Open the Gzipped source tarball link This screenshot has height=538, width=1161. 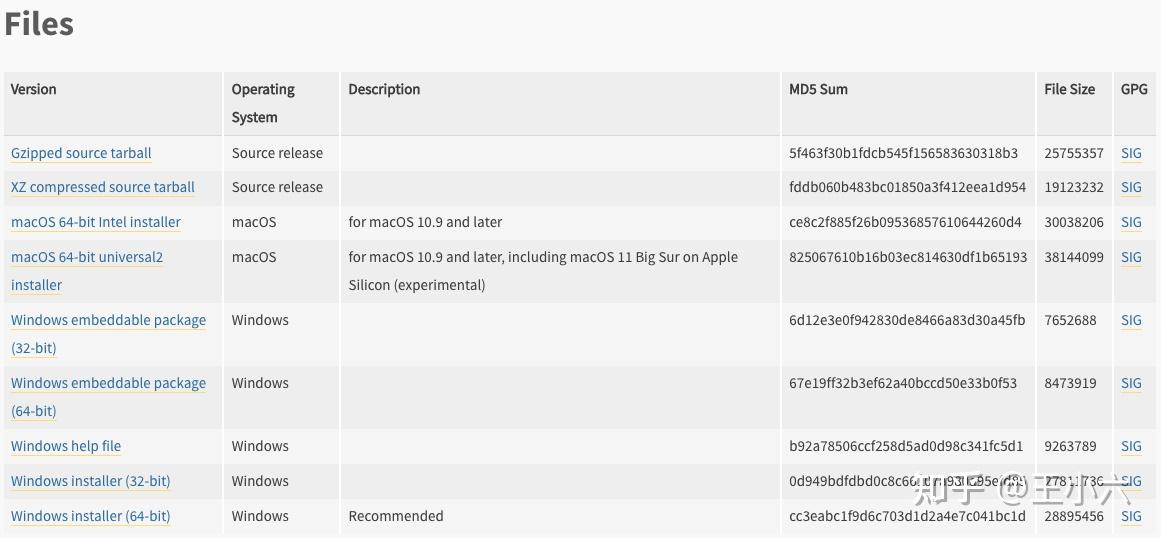coord(81,153)
